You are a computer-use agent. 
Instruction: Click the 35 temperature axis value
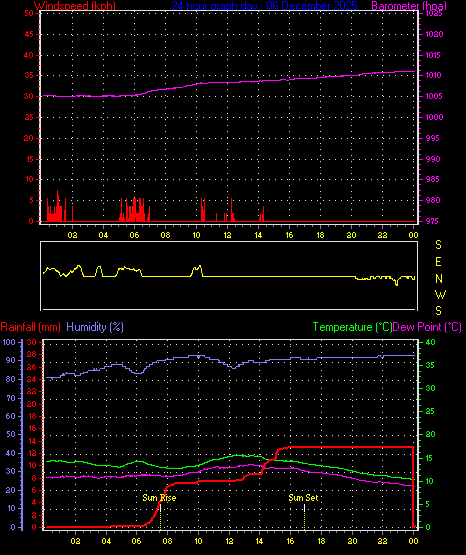click(430, 365)
